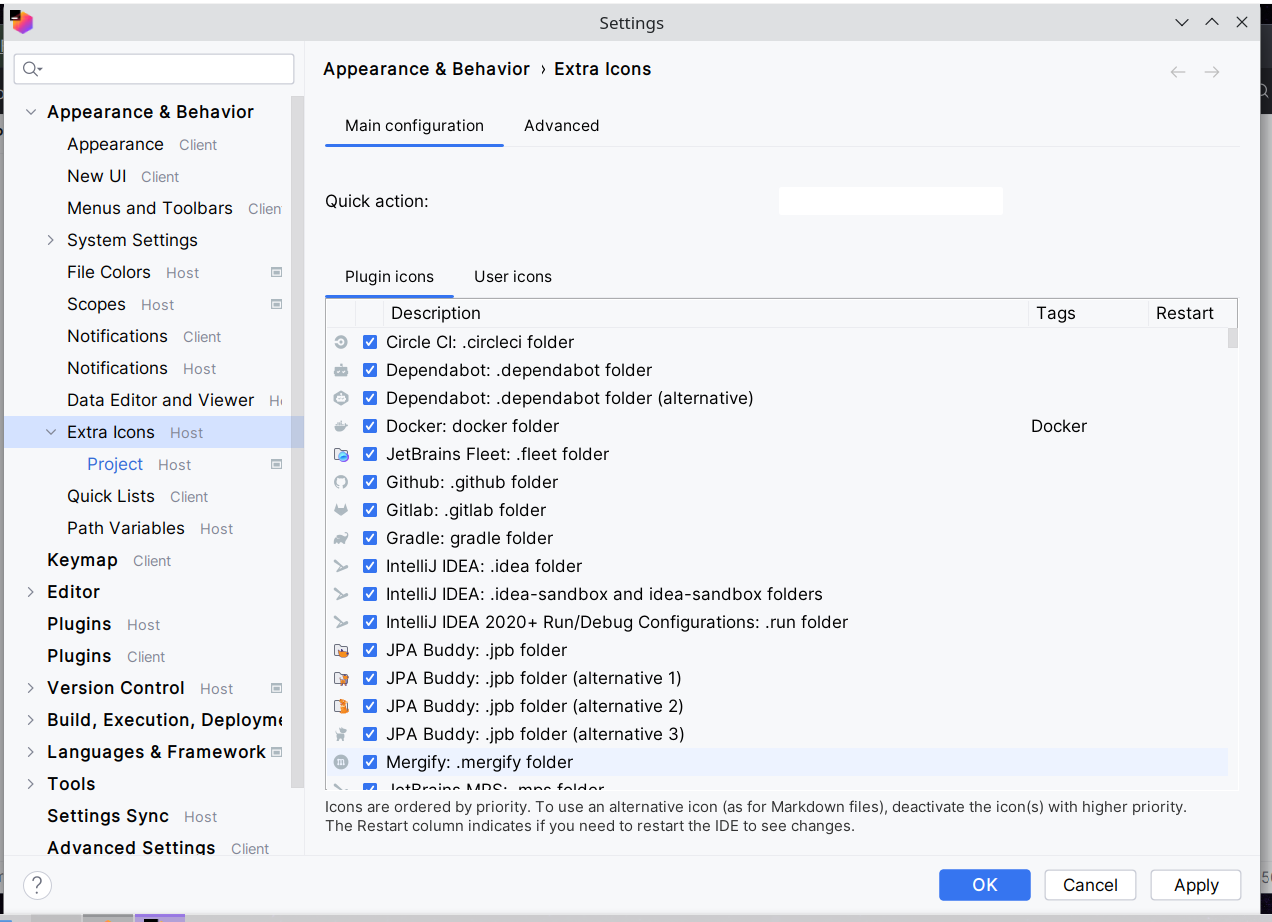Viewport: 1272px width, 922px height.
Task: Collapse the Appearance & Behavior section
Action: (x=30, y=111)
